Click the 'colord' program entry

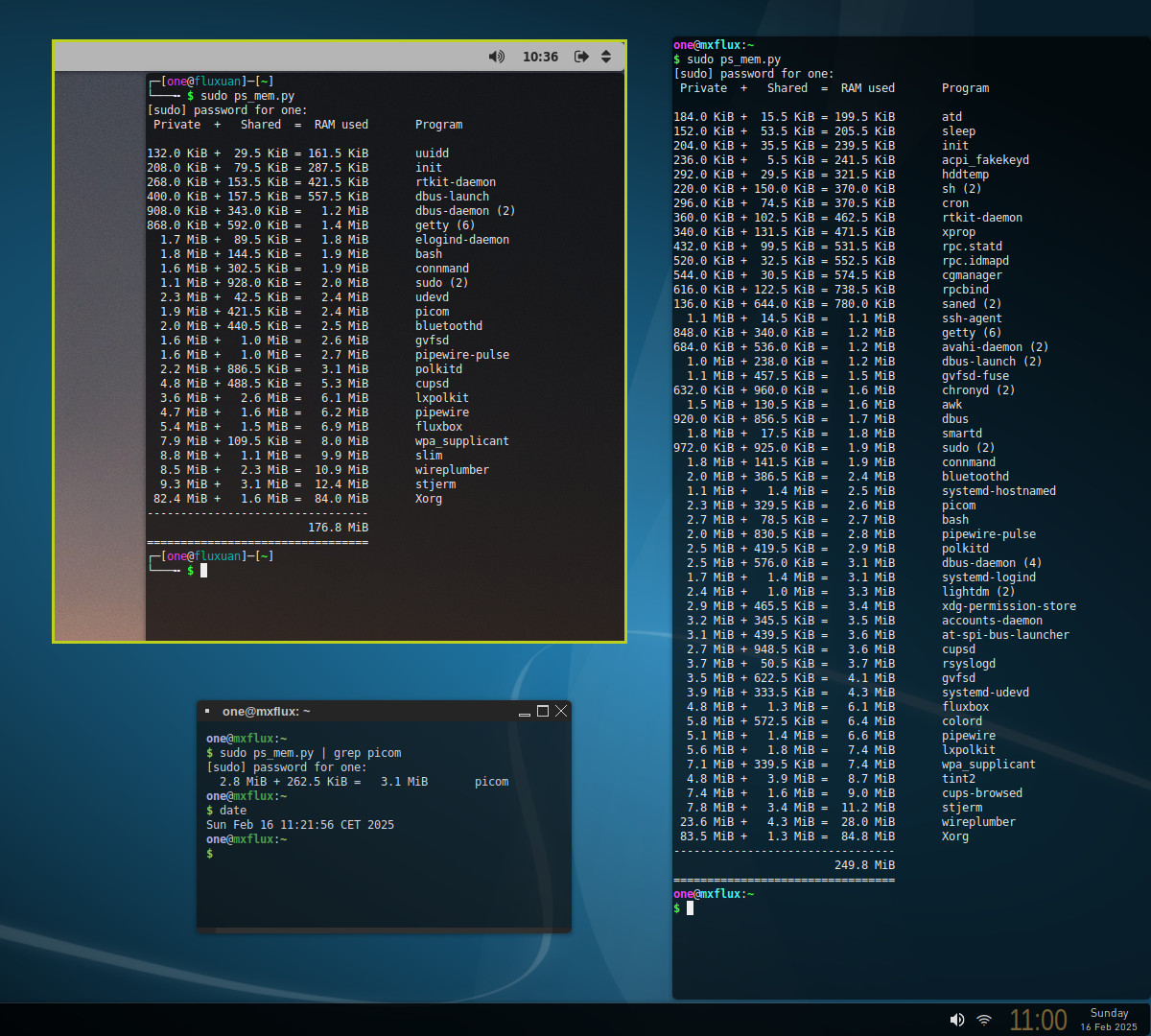pyautogui.click(x=962, y=721)
